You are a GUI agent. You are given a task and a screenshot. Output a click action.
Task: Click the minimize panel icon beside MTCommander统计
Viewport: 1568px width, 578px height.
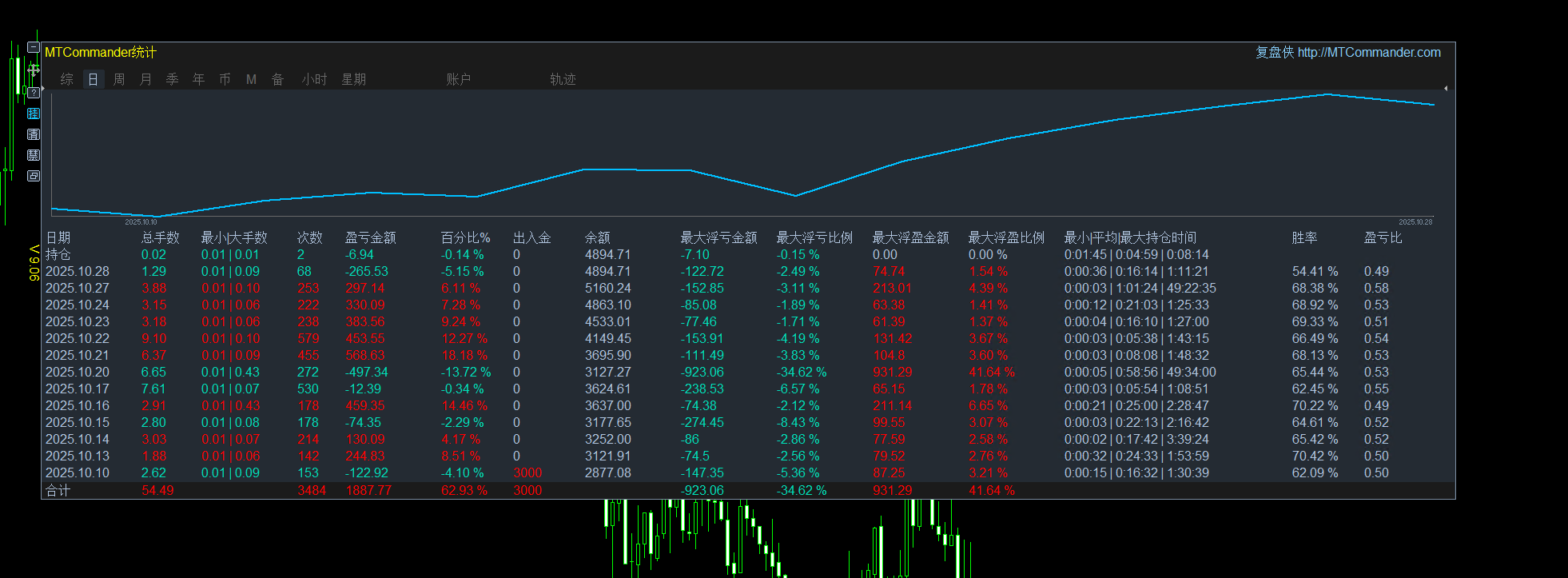coord(34,47)
